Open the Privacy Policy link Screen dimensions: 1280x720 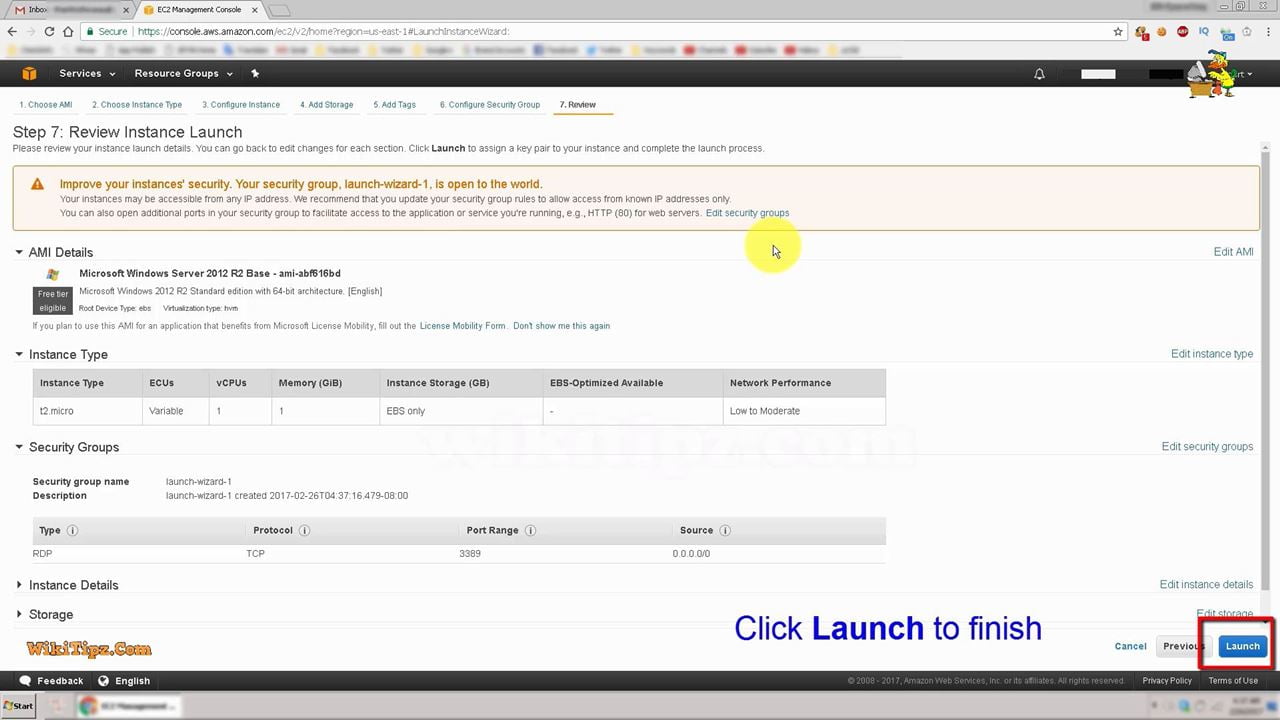coord(1167,681)
